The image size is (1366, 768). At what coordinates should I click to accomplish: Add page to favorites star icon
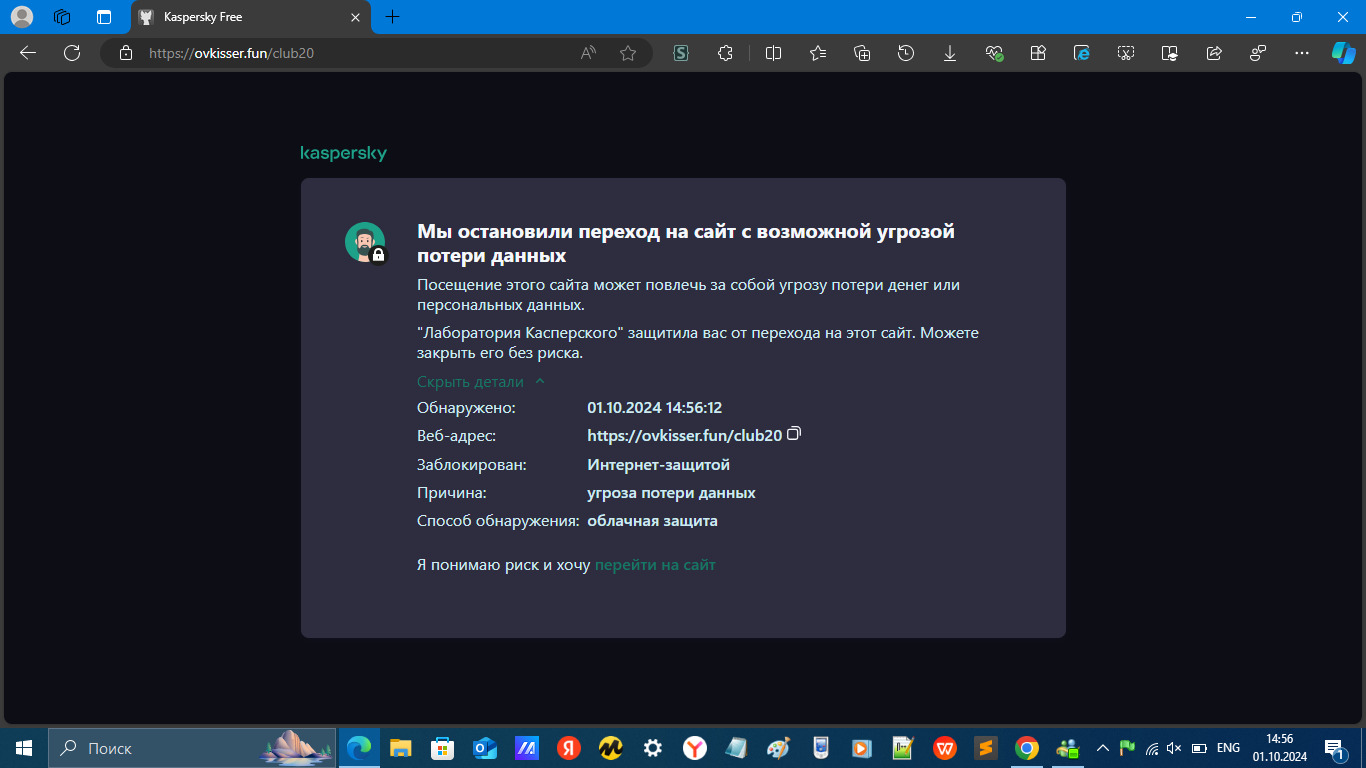click(x=628, y=53)
